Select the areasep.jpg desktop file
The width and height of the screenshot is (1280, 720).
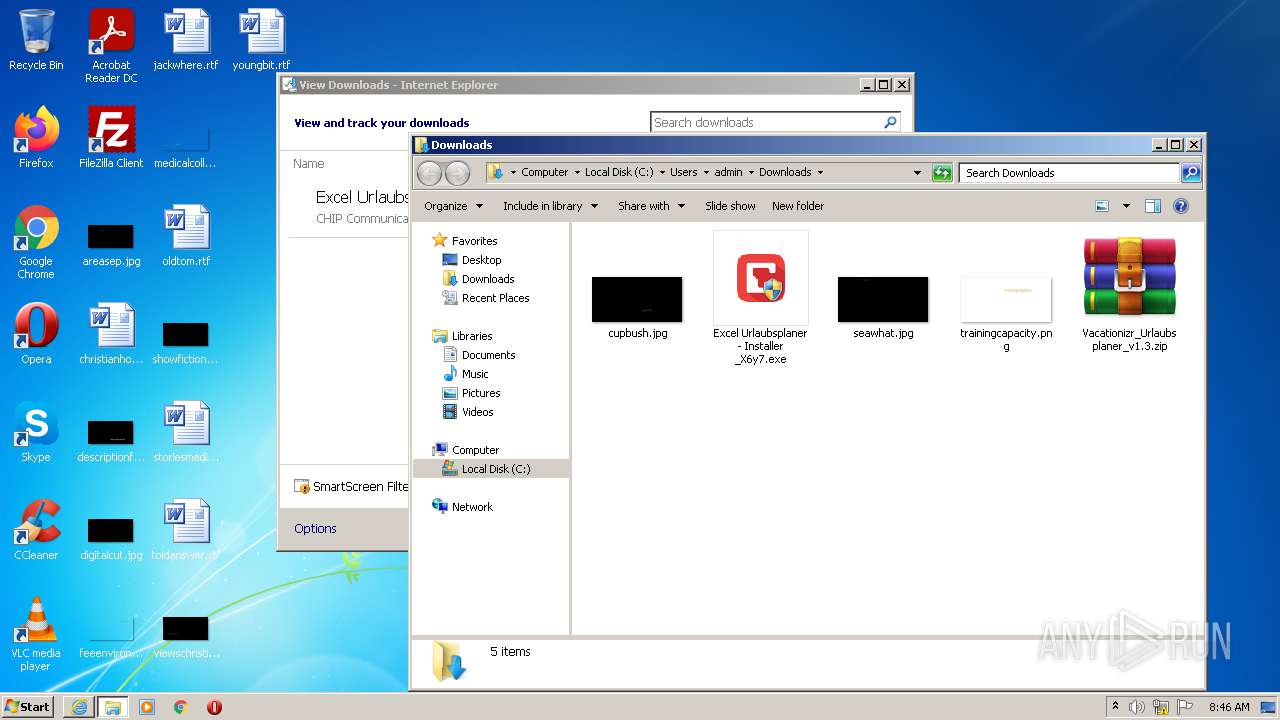[x=111, y=245]
